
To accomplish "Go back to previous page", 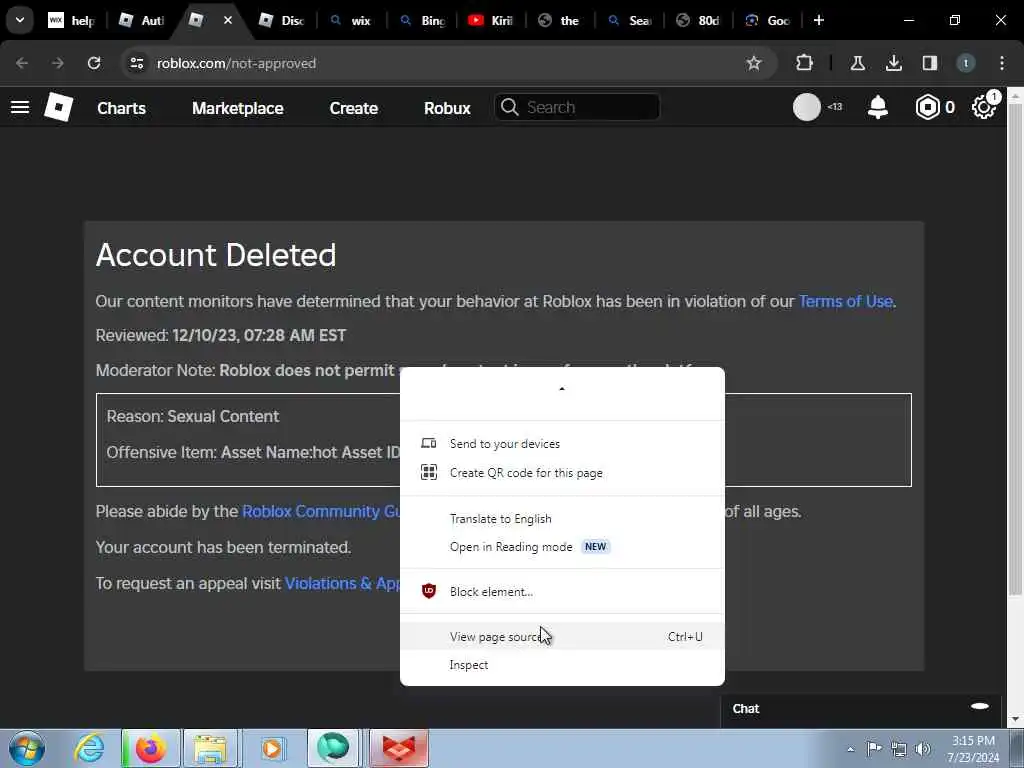I will pyautogui.click(x=22, y=63).
